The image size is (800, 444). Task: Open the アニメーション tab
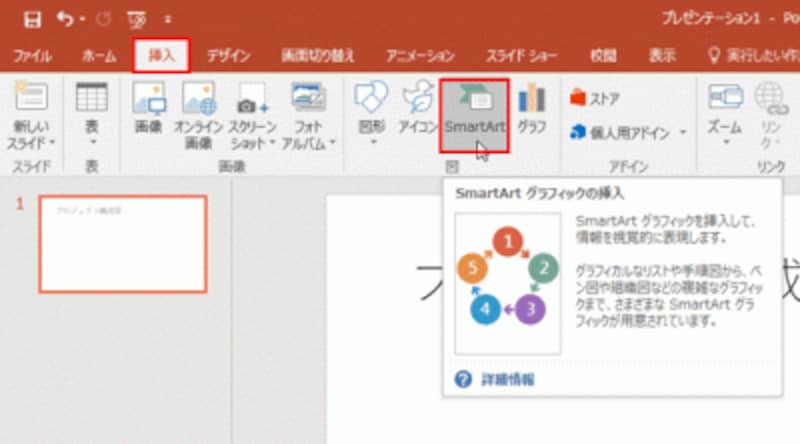click(x=420, y=55)
